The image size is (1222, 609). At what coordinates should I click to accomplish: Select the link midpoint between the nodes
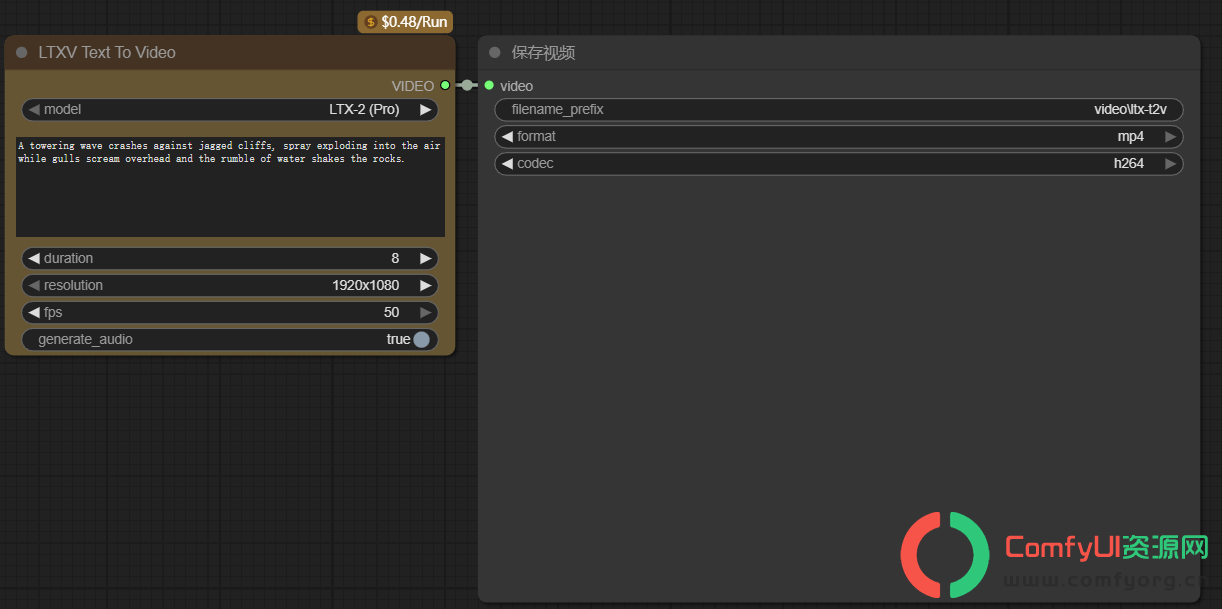(x=467, y=86)
